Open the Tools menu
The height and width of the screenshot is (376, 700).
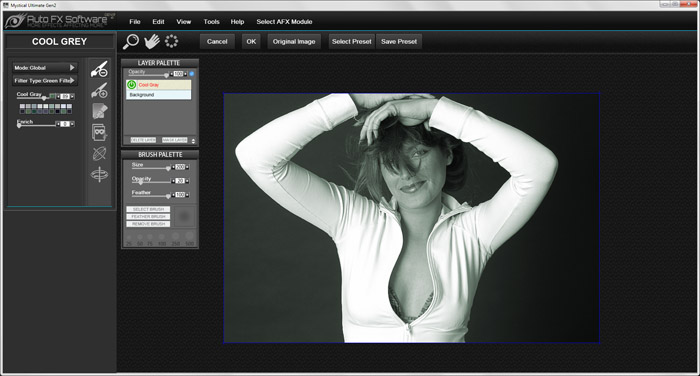coord(211,21)
